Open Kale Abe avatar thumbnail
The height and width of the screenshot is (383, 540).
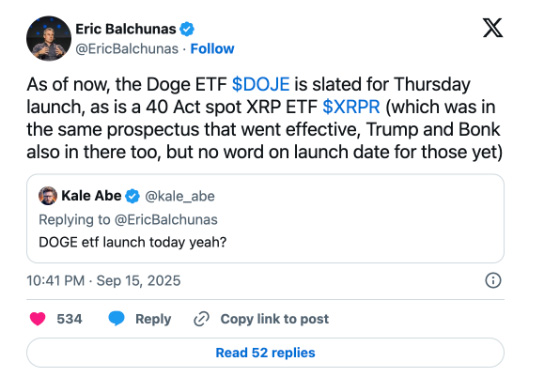click(48, 196)
